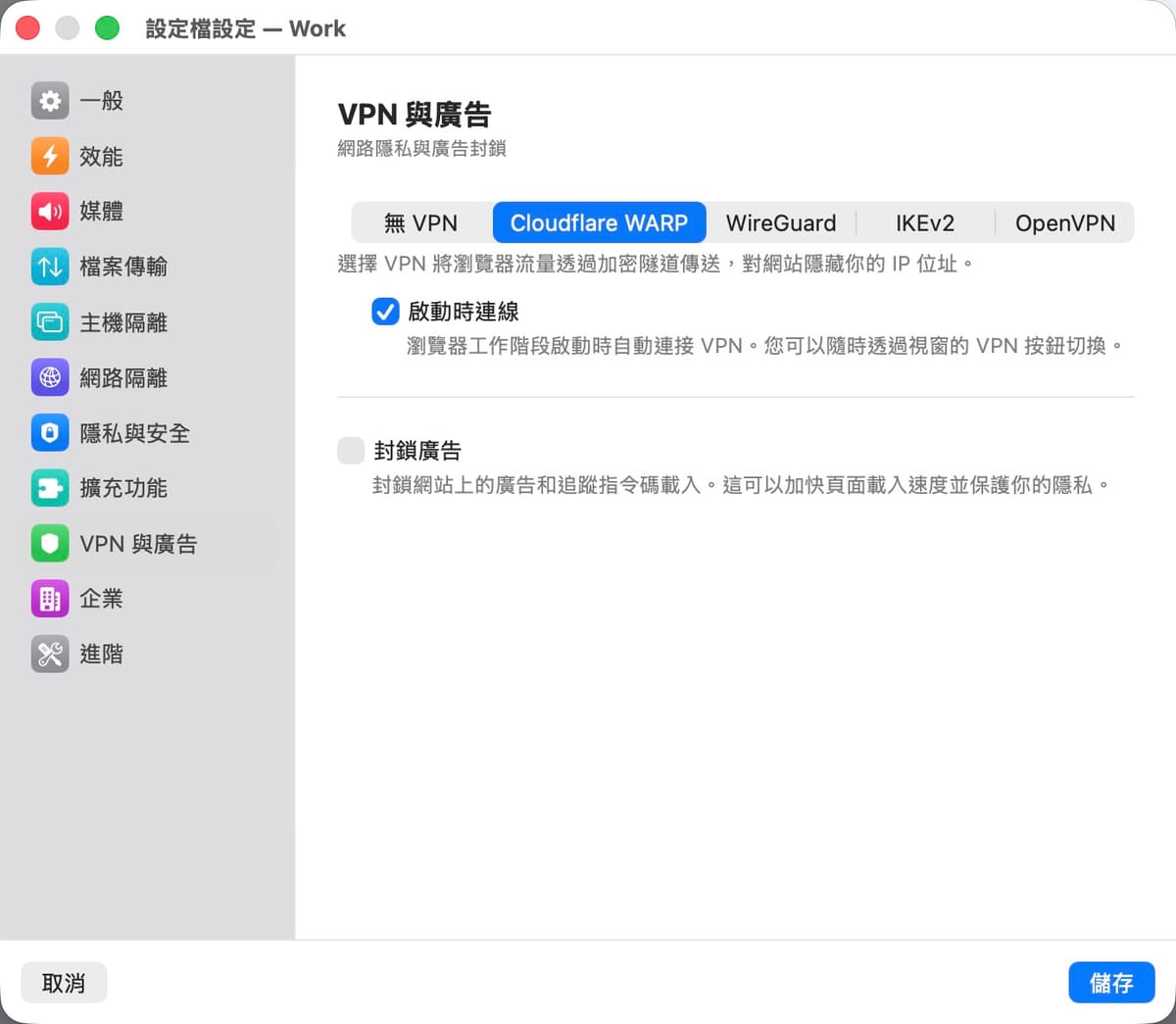1176x1024 pixels.
Task: Go to 主機隔離 settings section
Action: pyautogui.click(x=147, y=322)
